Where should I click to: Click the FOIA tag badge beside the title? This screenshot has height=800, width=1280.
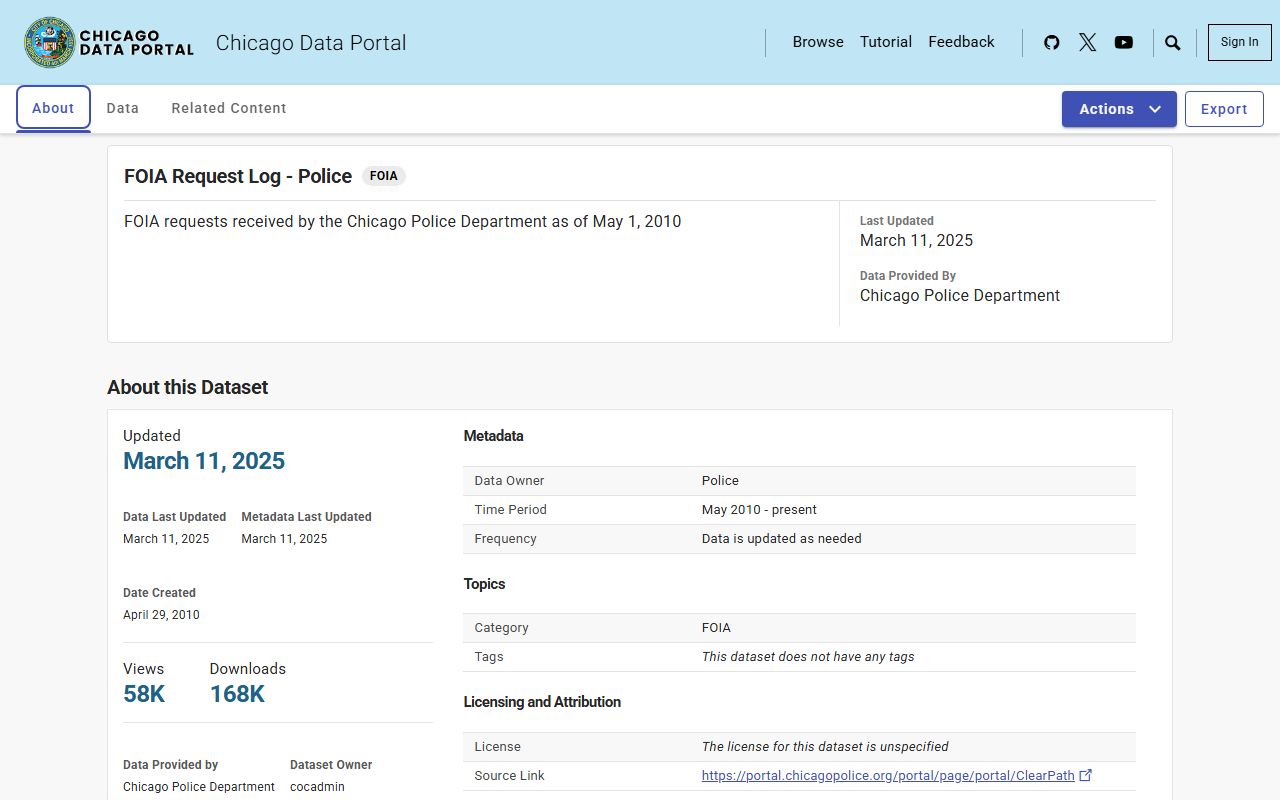[384, 176]
